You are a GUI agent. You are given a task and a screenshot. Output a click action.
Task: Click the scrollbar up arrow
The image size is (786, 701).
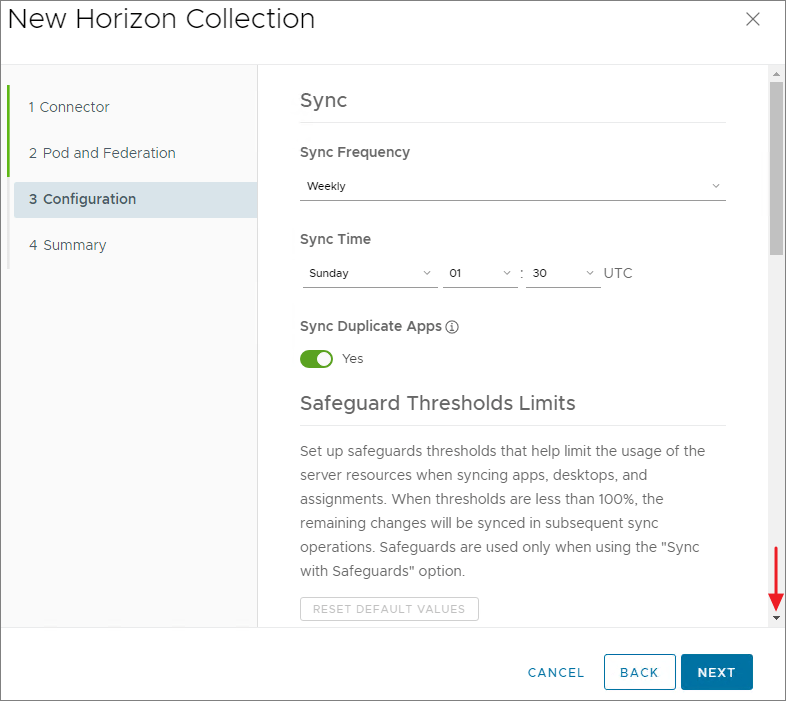[x=776, y=74]
